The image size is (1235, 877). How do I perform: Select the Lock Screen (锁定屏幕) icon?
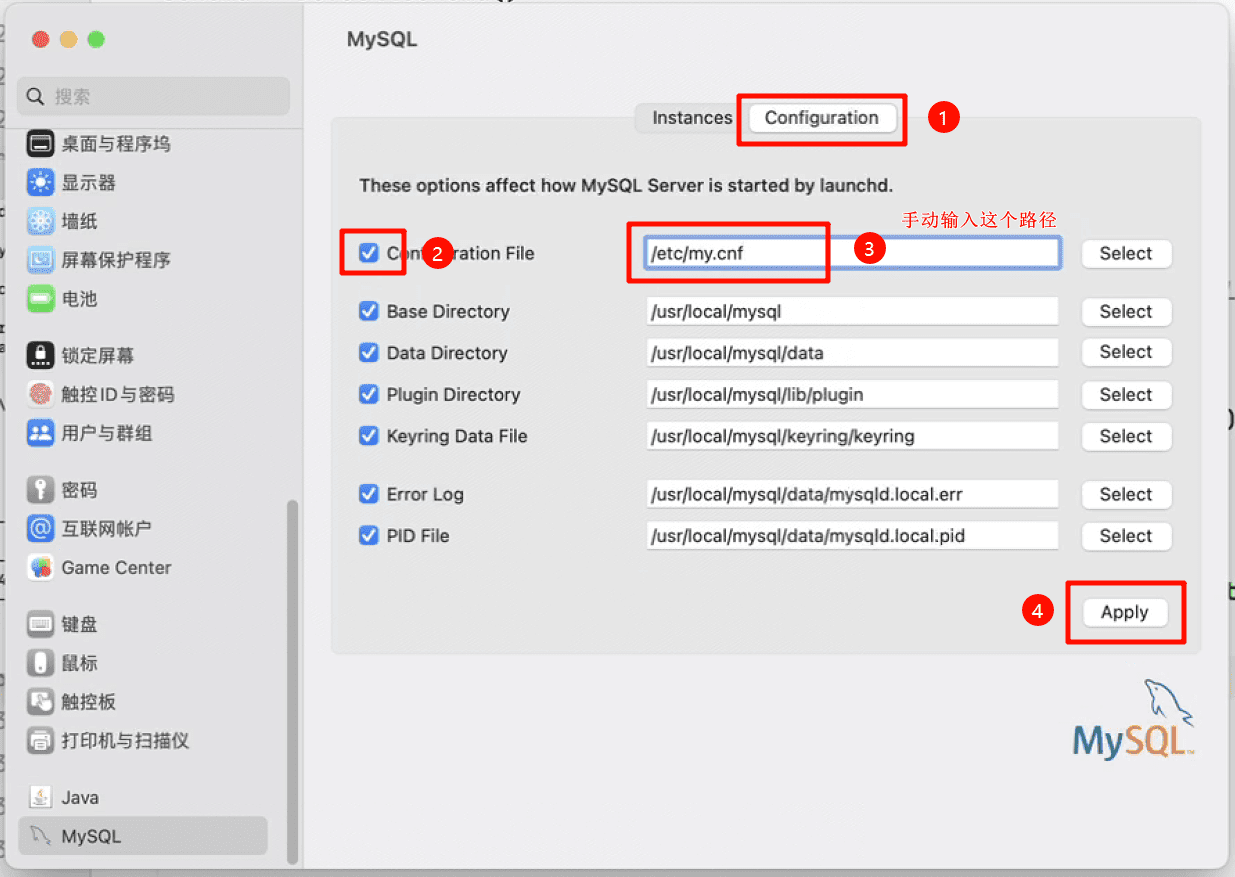point(40,355)
